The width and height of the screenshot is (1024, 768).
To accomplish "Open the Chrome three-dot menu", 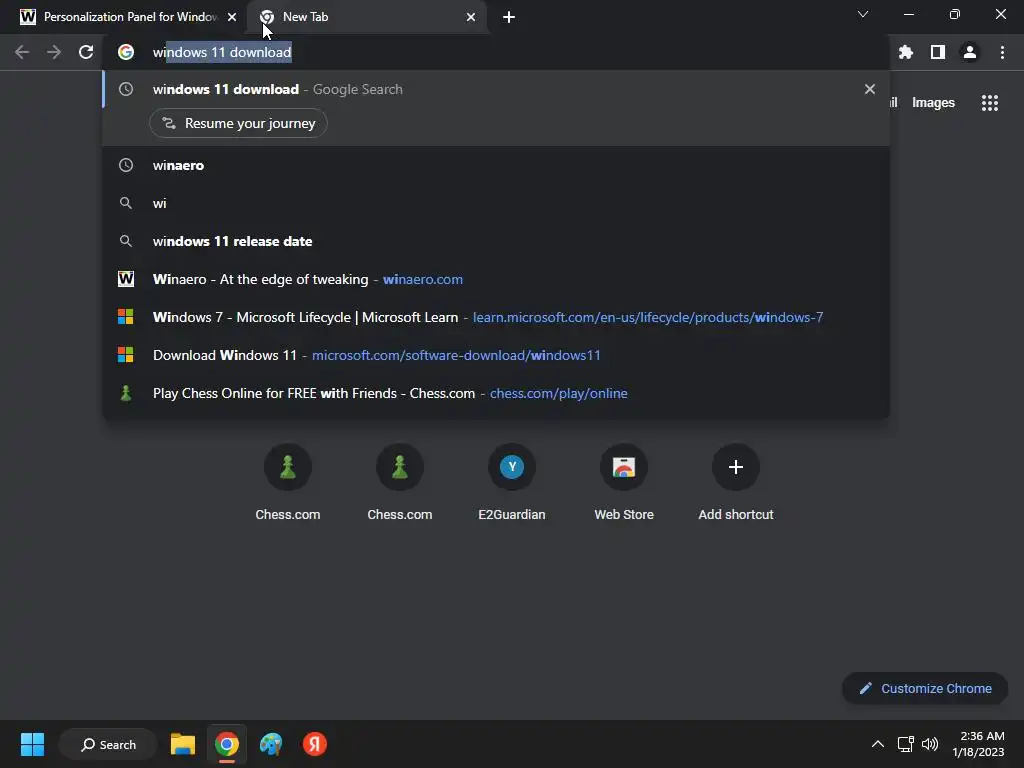I will (1002, 52).
